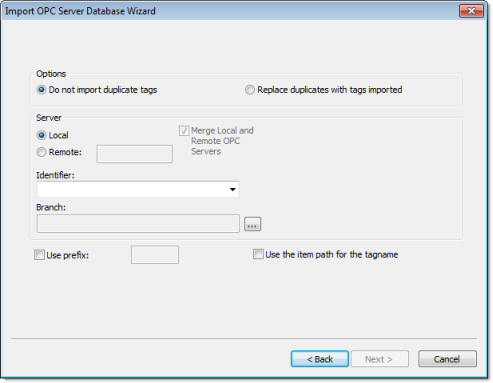This screenshot has height=383, width=493.
Task: Click the Next > button
Action: [x=380, y=359]
